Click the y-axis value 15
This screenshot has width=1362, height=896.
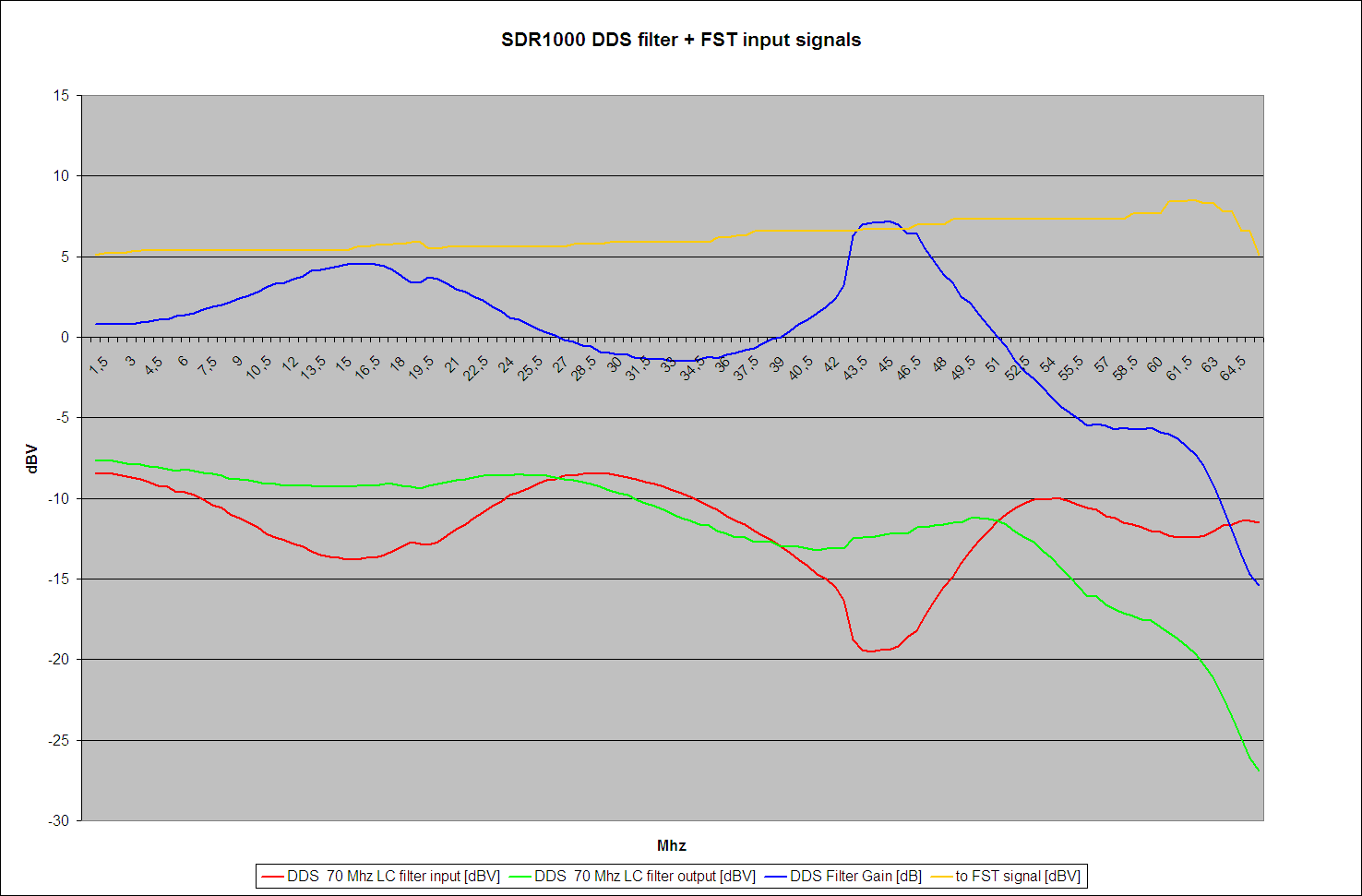61,95
